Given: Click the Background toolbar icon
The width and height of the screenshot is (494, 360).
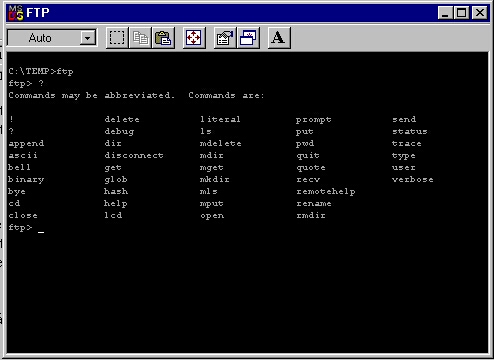Looking at the screenshot, I should tap(248, 38).
